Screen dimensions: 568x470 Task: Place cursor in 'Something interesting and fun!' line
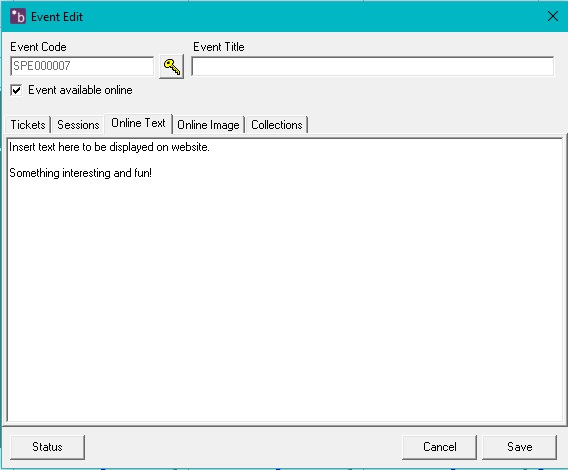pyautogui.click(x=80, y=173)
